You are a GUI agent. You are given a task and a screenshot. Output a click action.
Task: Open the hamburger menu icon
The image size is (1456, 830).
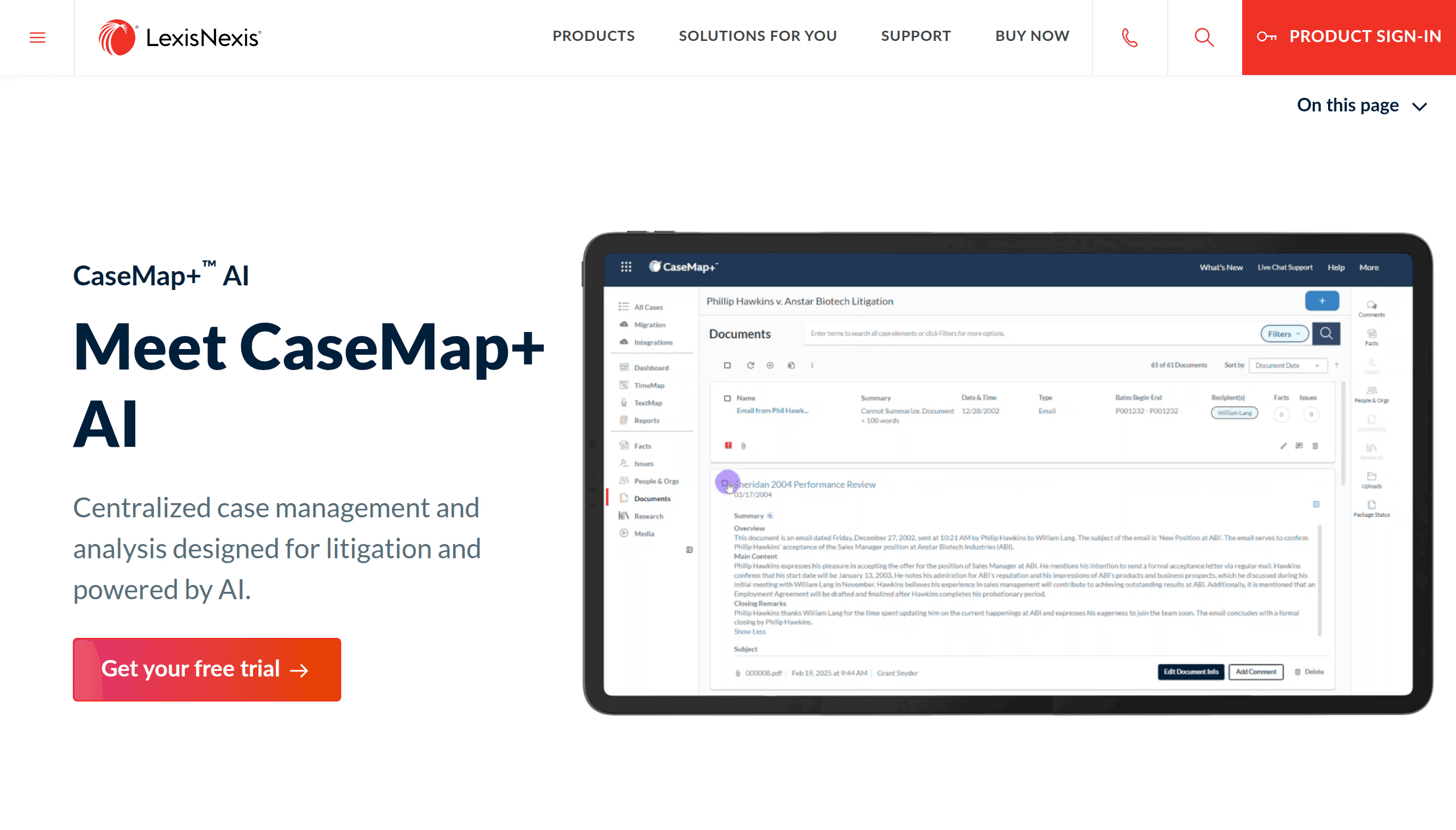pos(38,38)
